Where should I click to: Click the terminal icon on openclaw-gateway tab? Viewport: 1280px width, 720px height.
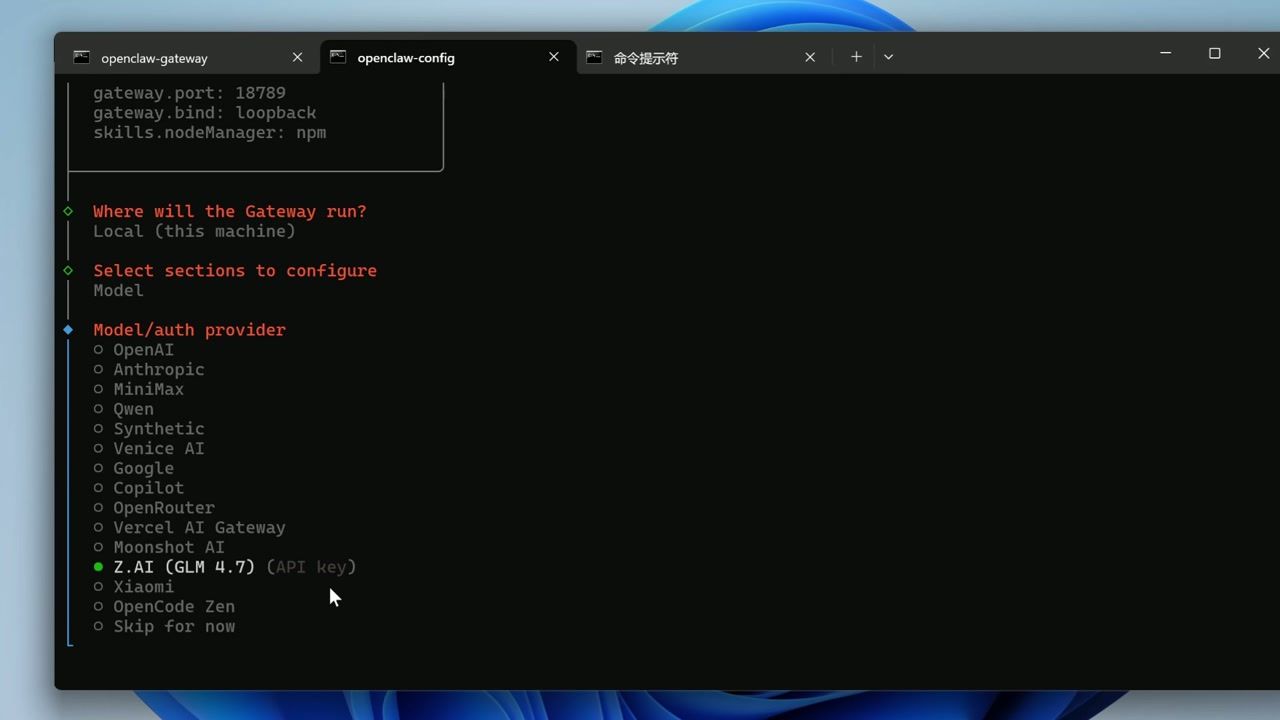pos(81,57)
